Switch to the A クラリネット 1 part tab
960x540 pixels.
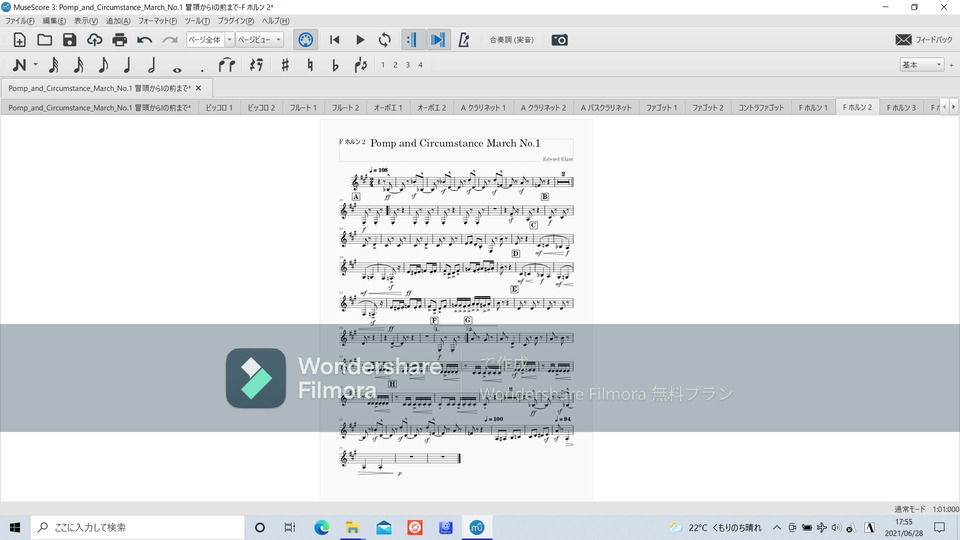point(483,108)
